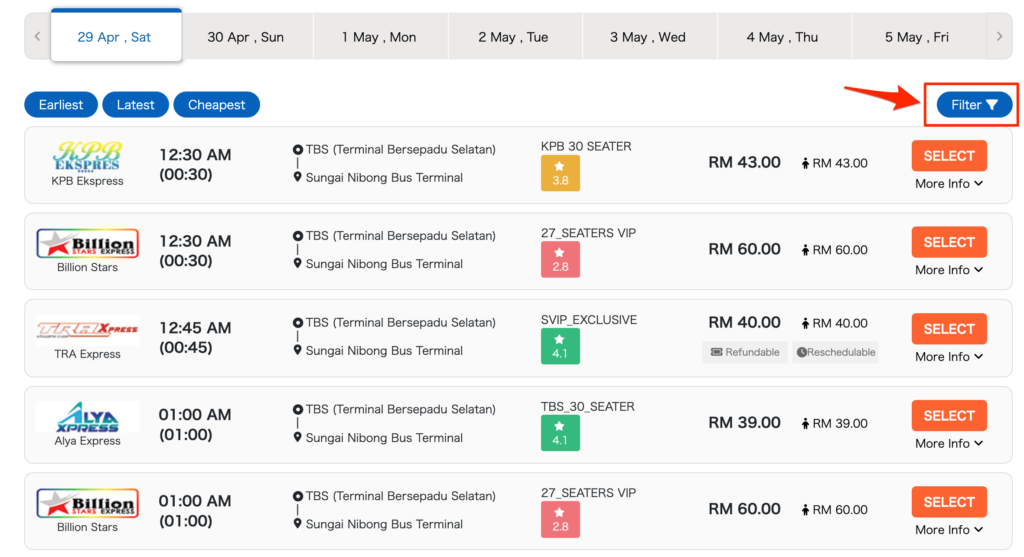Select the RM 40.00 TRA Express trip
This screenshot has height=557, width=1024.
(x=948, y=329)
